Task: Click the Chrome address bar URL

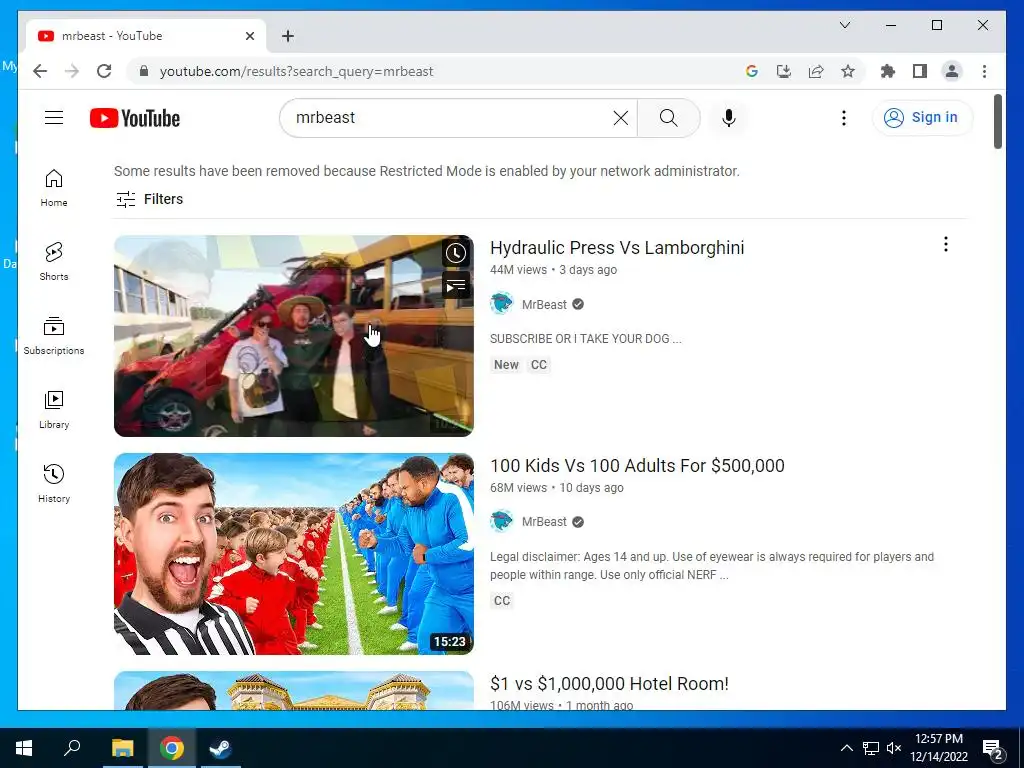Action: 296,71
